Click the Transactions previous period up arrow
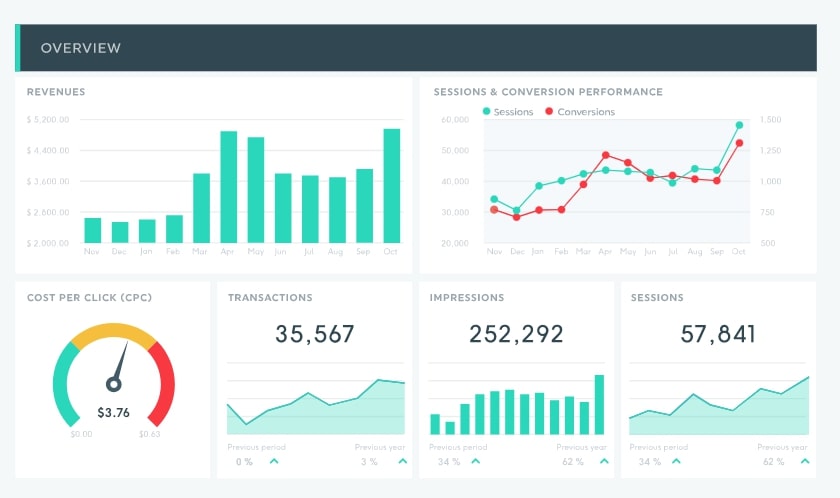The width and height of the screenshot is (840, 498). [274, 461]
